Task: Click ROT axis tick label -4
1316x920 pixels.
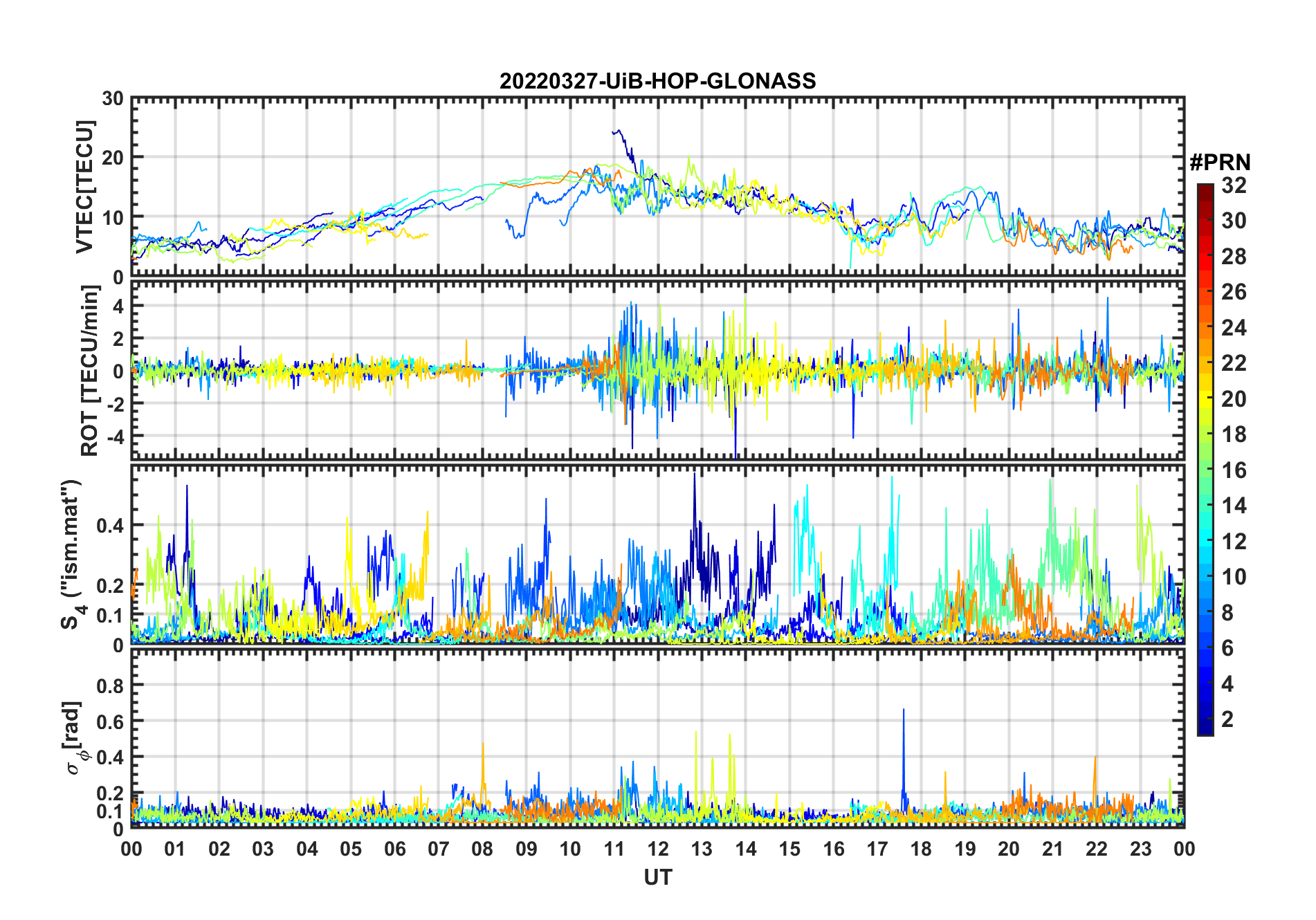Action: 115,437
